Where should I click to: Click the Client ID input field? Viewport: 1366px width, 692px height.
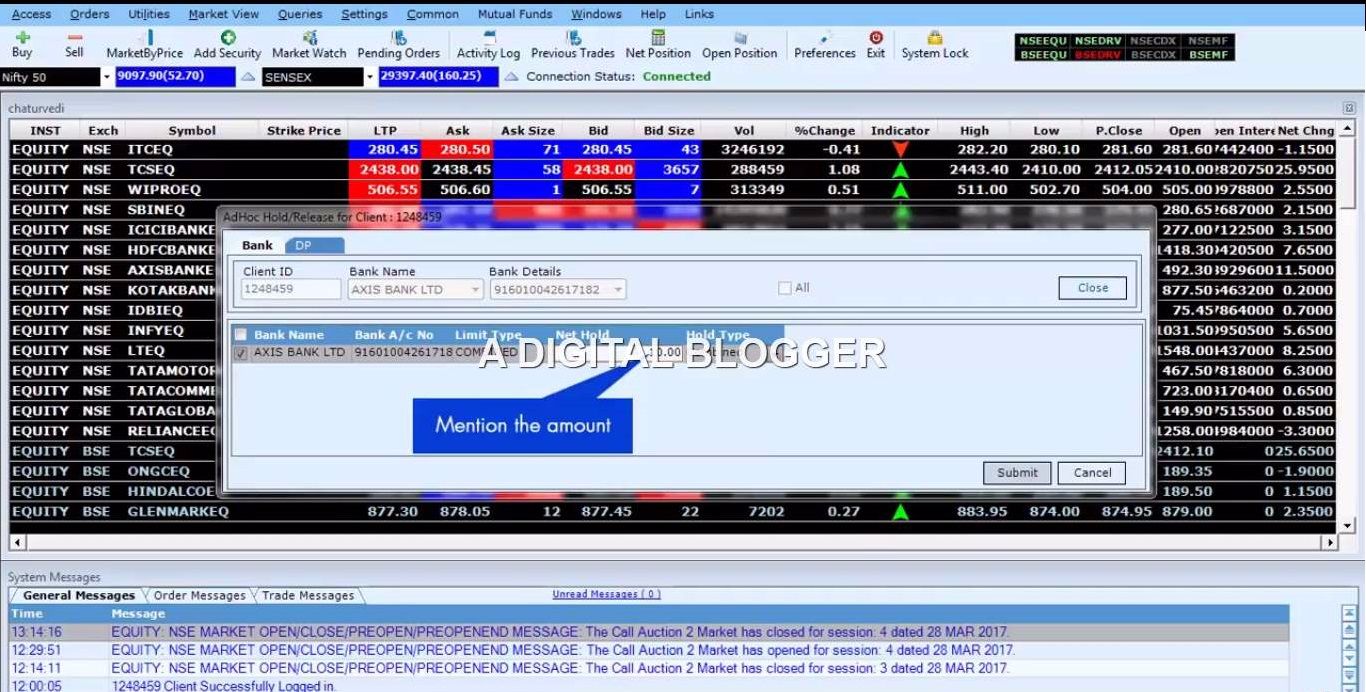tap(291, 289)
